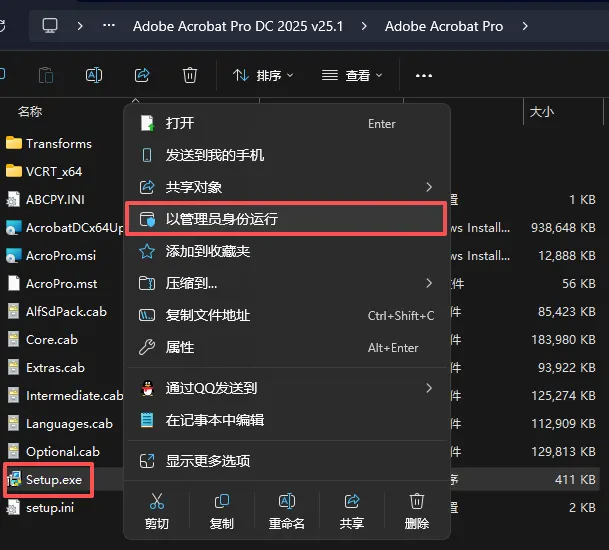Click the toolbar Delete trash icon
This screenshot has height=550, width=609.
click(190, 75)
